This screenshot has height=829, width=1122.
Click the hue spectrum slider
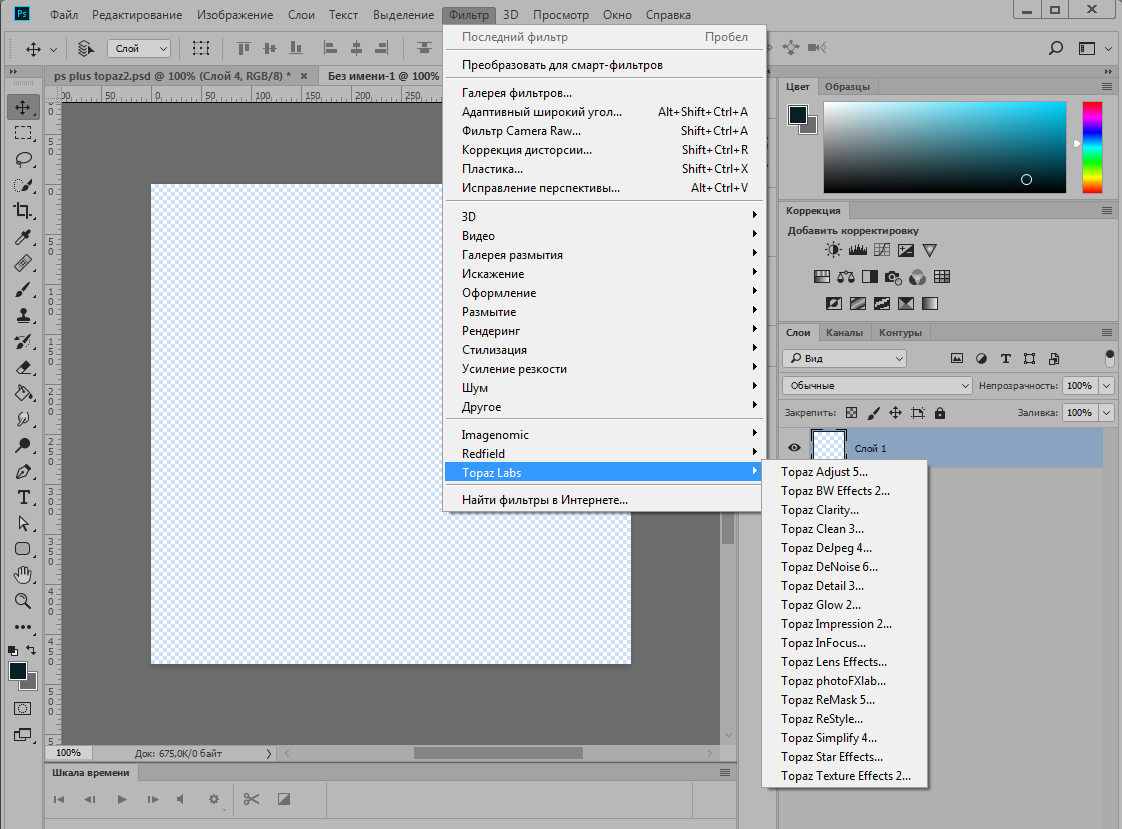(1092, 147)
